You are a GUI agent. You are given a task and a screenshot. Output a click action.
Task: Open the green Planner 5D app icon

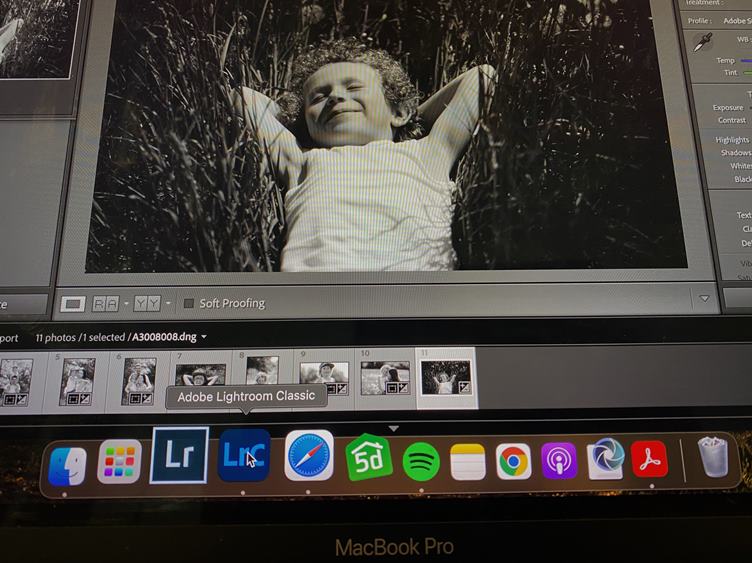pos(368,458)
